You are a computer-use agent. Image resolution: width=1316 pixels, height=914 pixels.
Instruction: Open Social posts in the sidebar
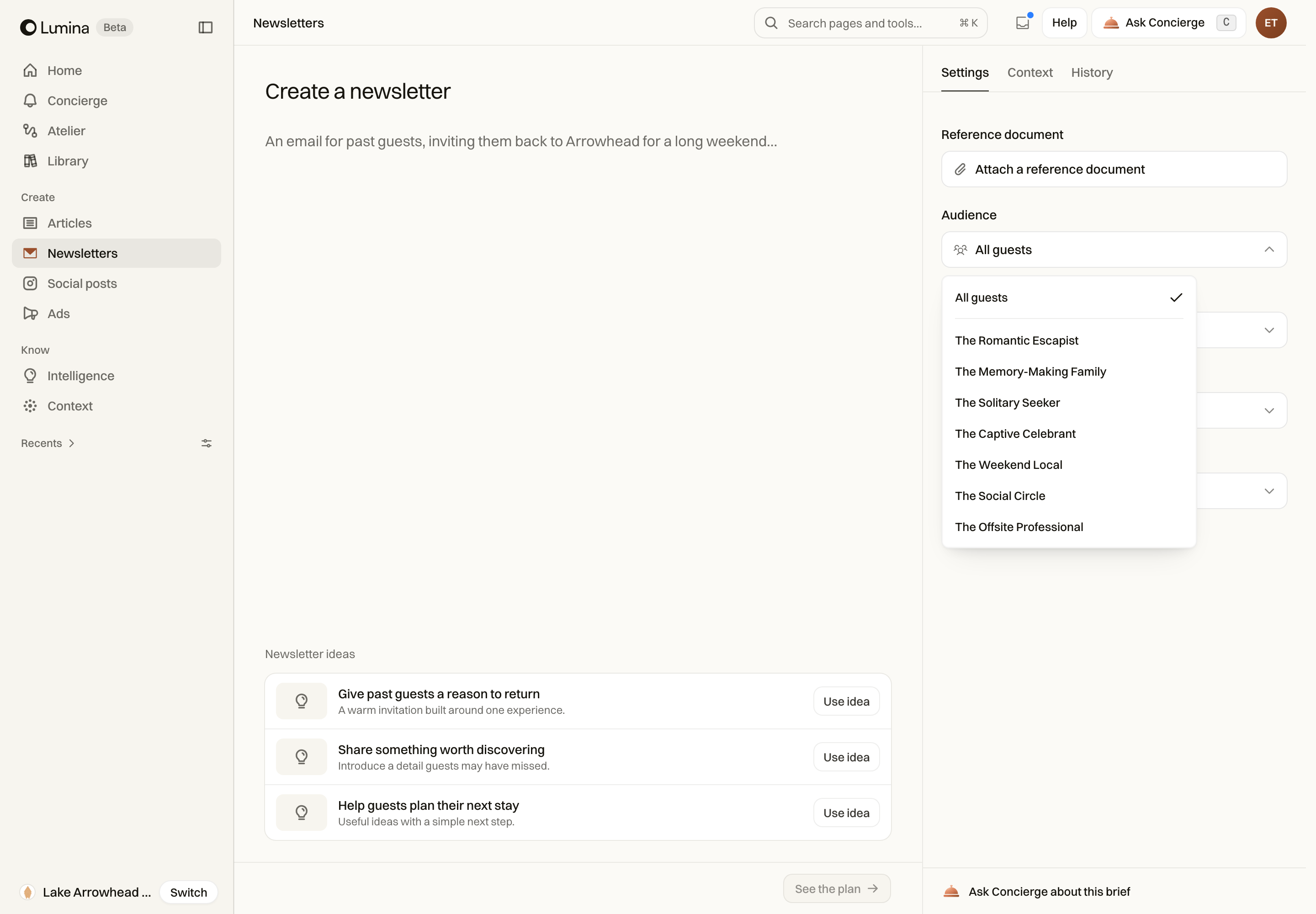coord(116,283)
